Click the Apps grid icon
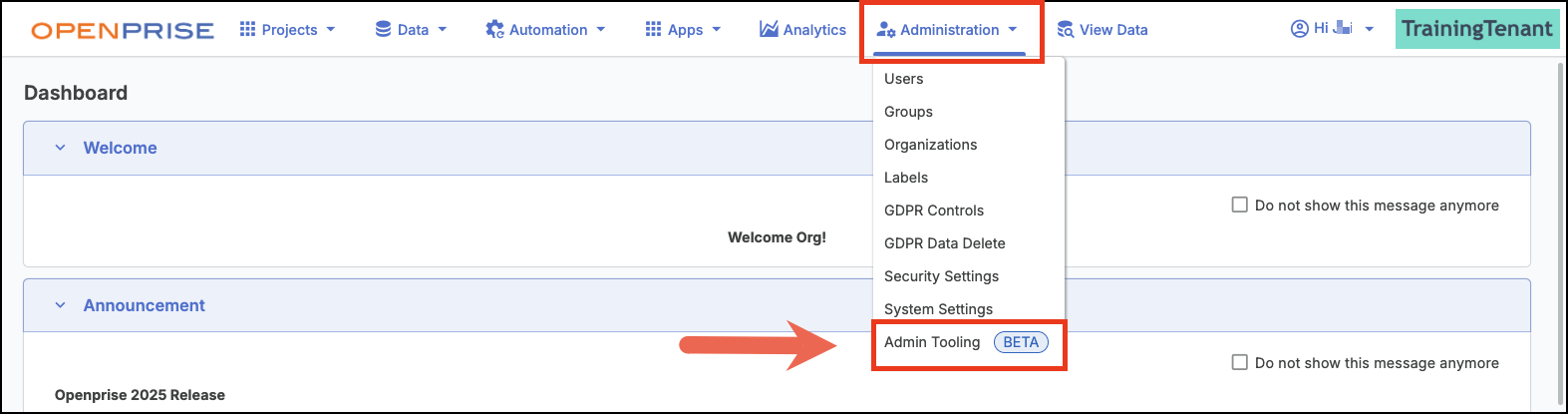Image resolution: width=1568 pixels, height=414 pixels. [x=653, y=29]
